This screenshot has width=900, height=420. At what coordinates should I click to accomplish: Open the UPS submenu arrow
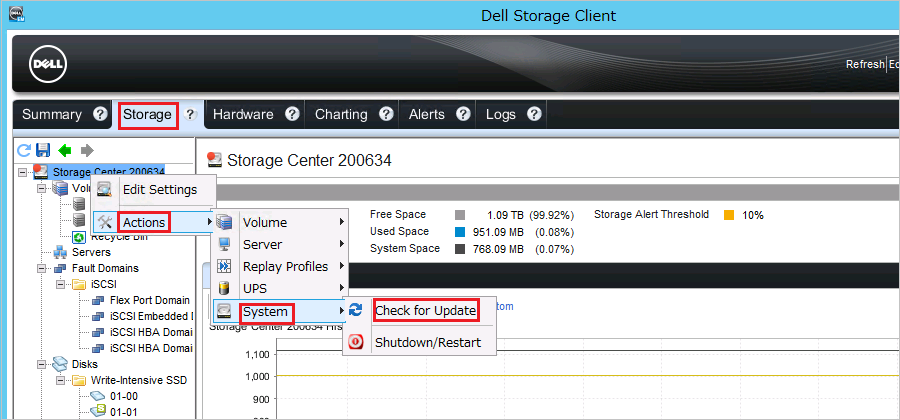click(x=342, y=288)
